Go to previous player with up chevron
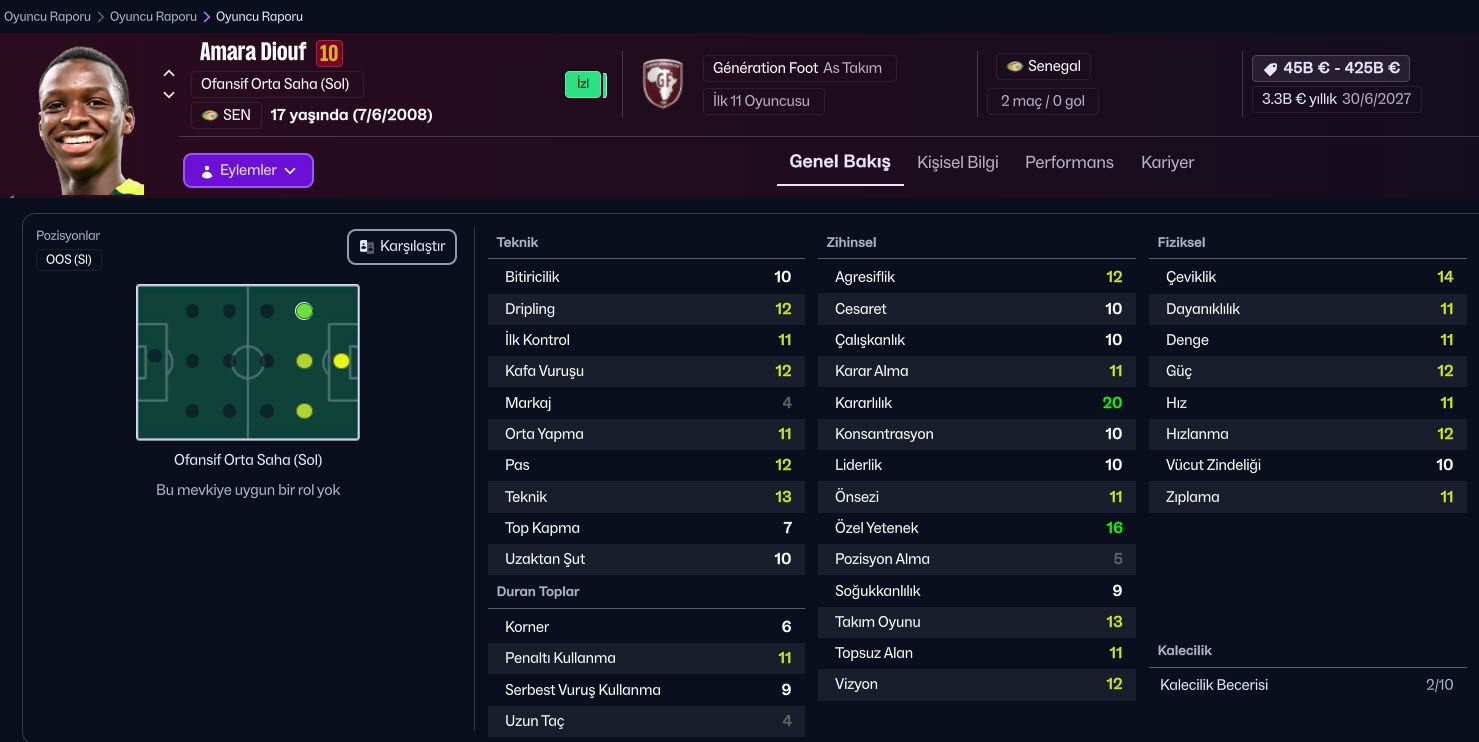Image resolution: width=1479 pixels, height=742 pixels. [169, 73]
